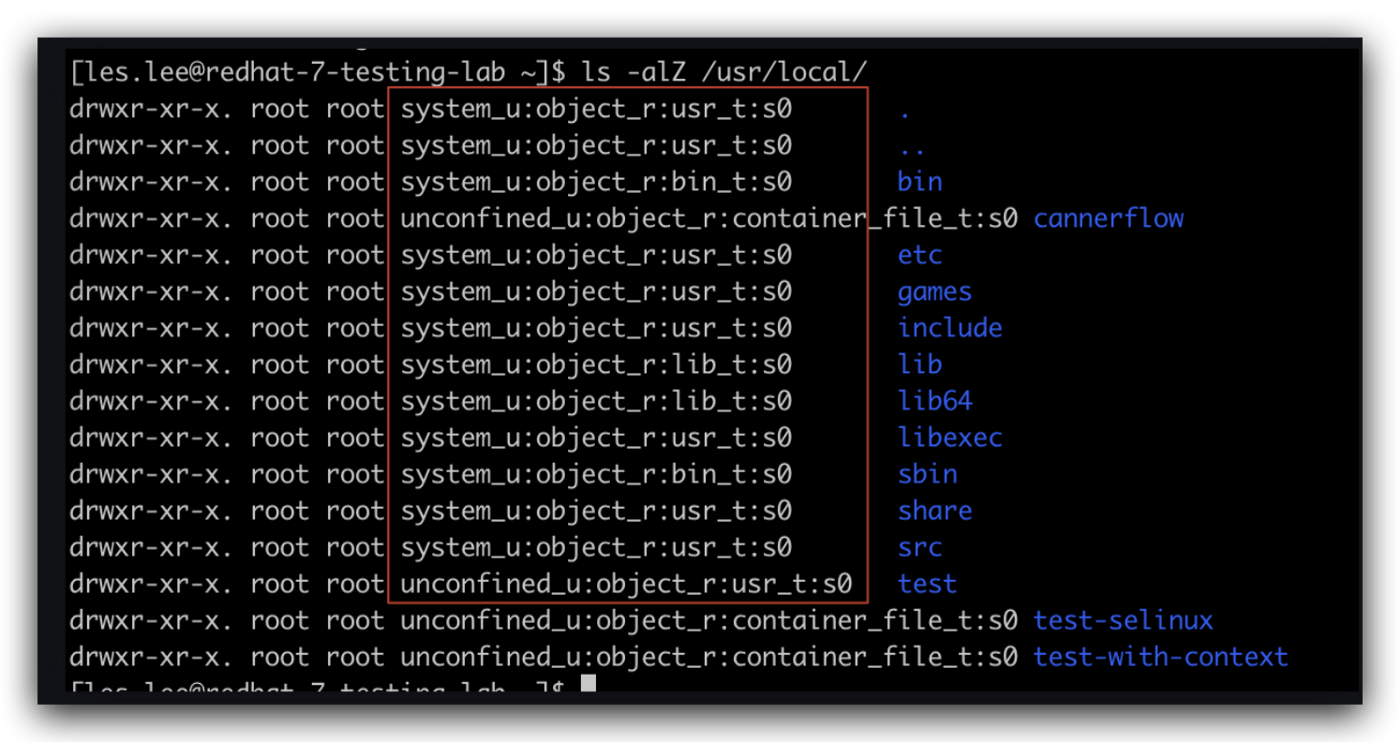Click the unconfined_u:object_r:usr_t:s0 label on test row

pos(626,584)
